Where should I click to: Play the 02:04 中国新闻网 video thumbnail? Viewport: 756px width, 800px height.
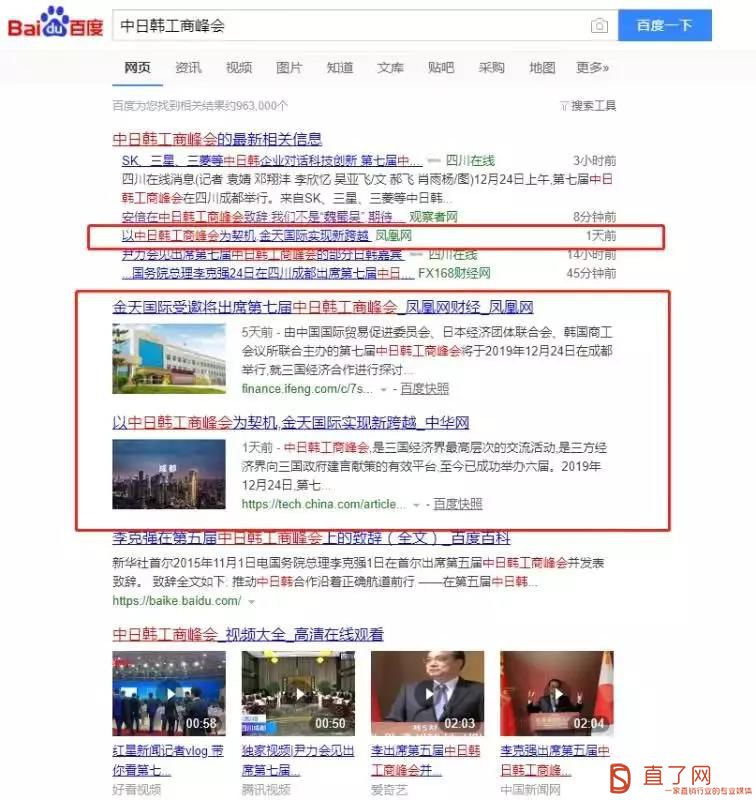click(x=557, y=693)
